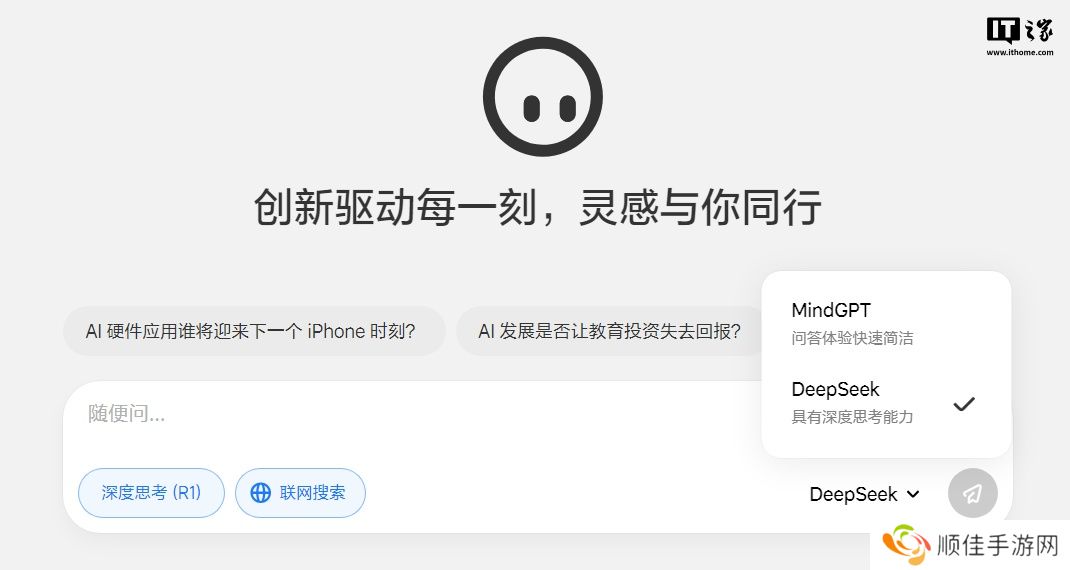Click the globe icon in 联网搜索

(x=261, y=493)
